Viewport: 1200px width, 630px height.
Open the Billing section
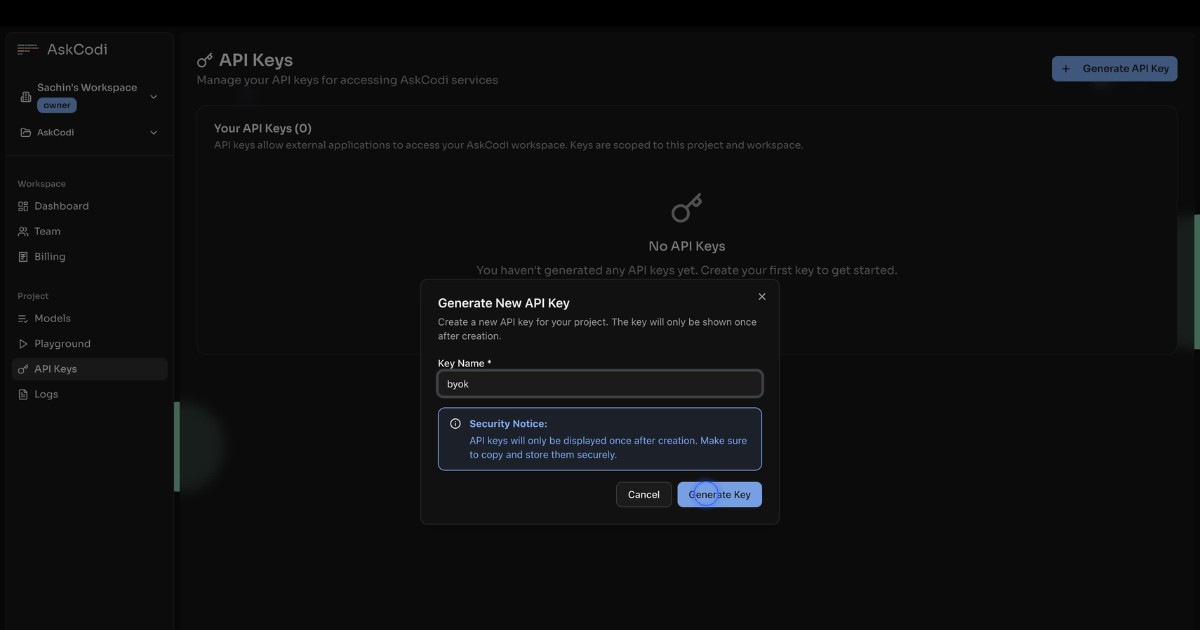90,257
